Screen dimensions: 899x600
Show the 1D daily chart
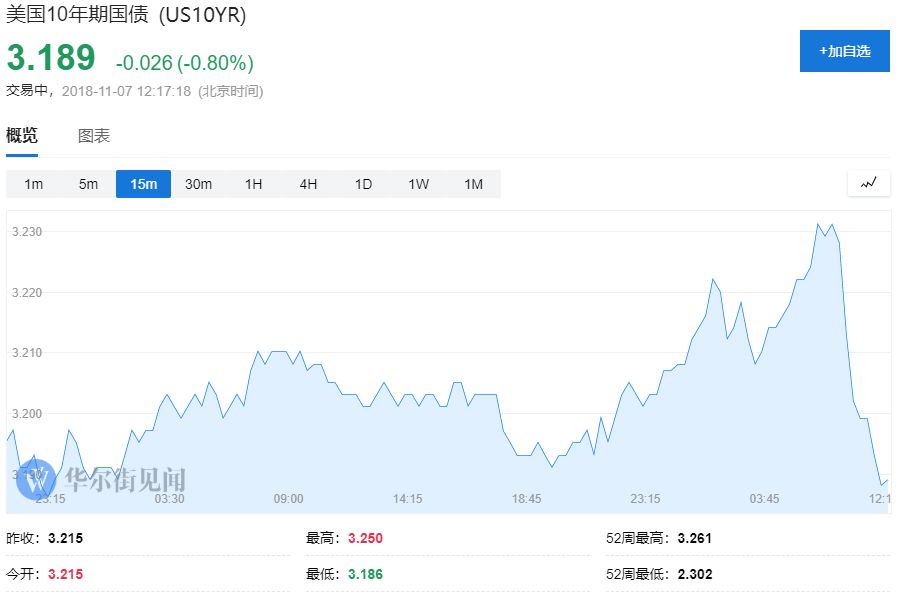(363, 184)
